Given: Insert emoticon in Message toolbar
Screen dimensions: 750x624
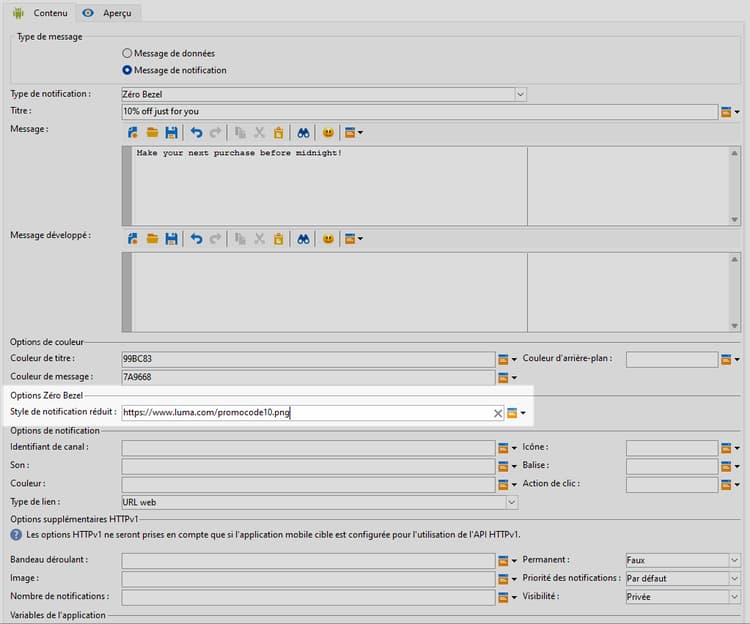Looking at the screenshot, I should pyautogui.click(x=328, y=132).
